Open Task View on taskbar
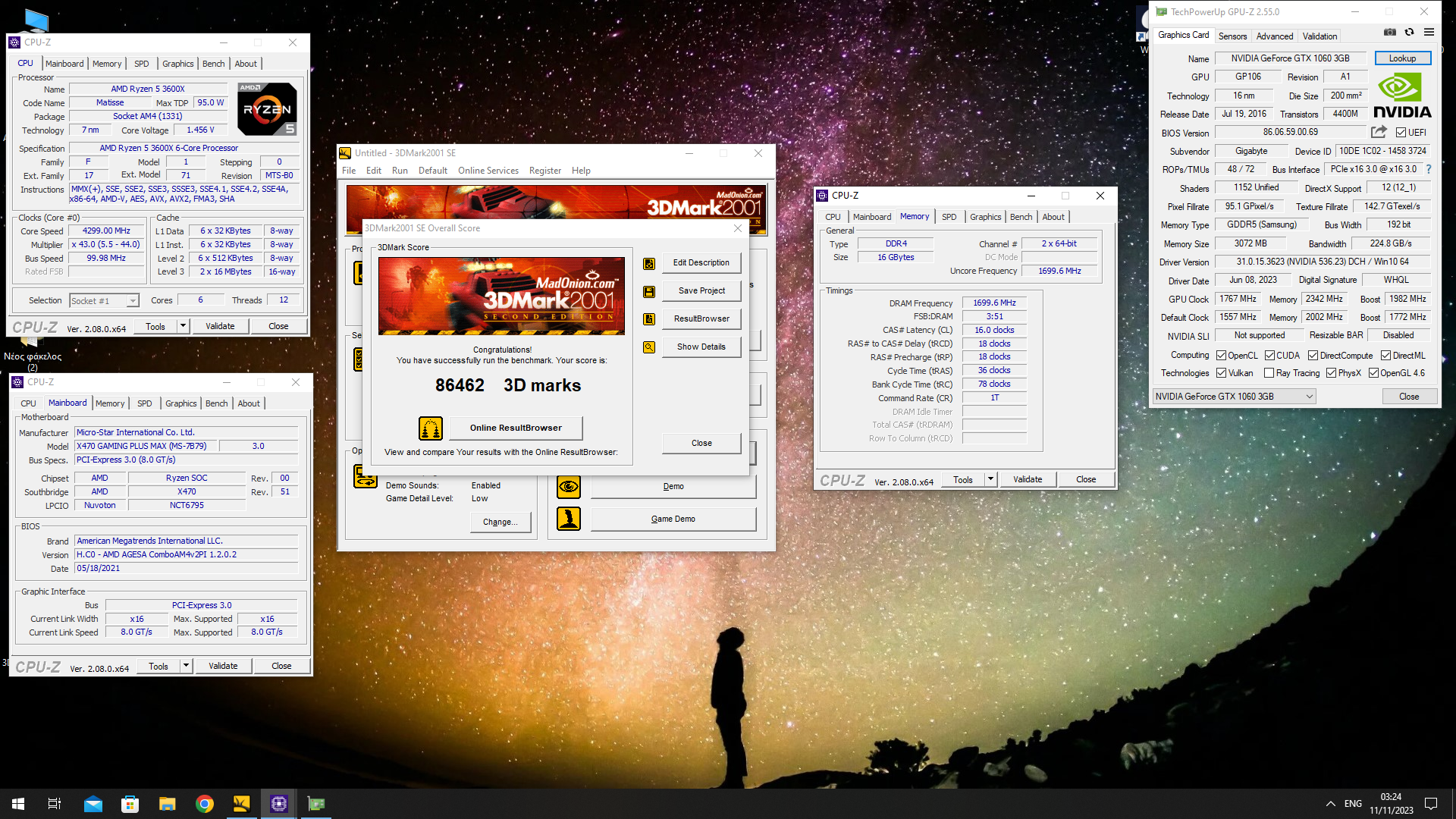Viewport: 1456px width, 819px height. click(x=55, y=804)
